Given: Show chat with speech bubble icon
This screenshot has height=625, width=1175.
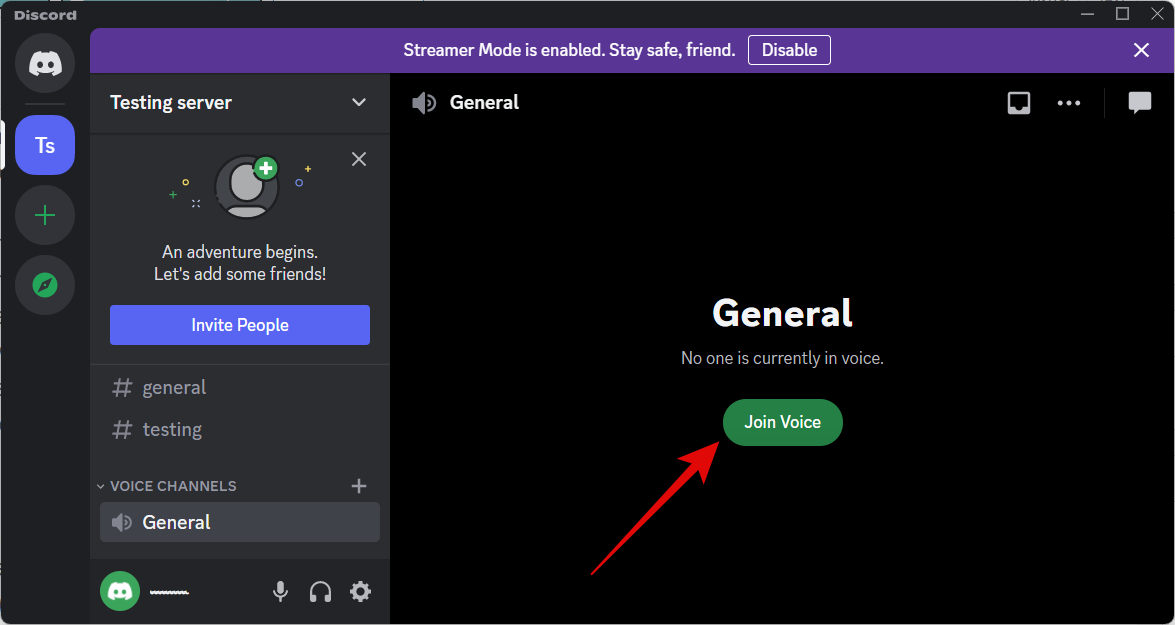Looking at the screenshot, I should point(1140,103).
